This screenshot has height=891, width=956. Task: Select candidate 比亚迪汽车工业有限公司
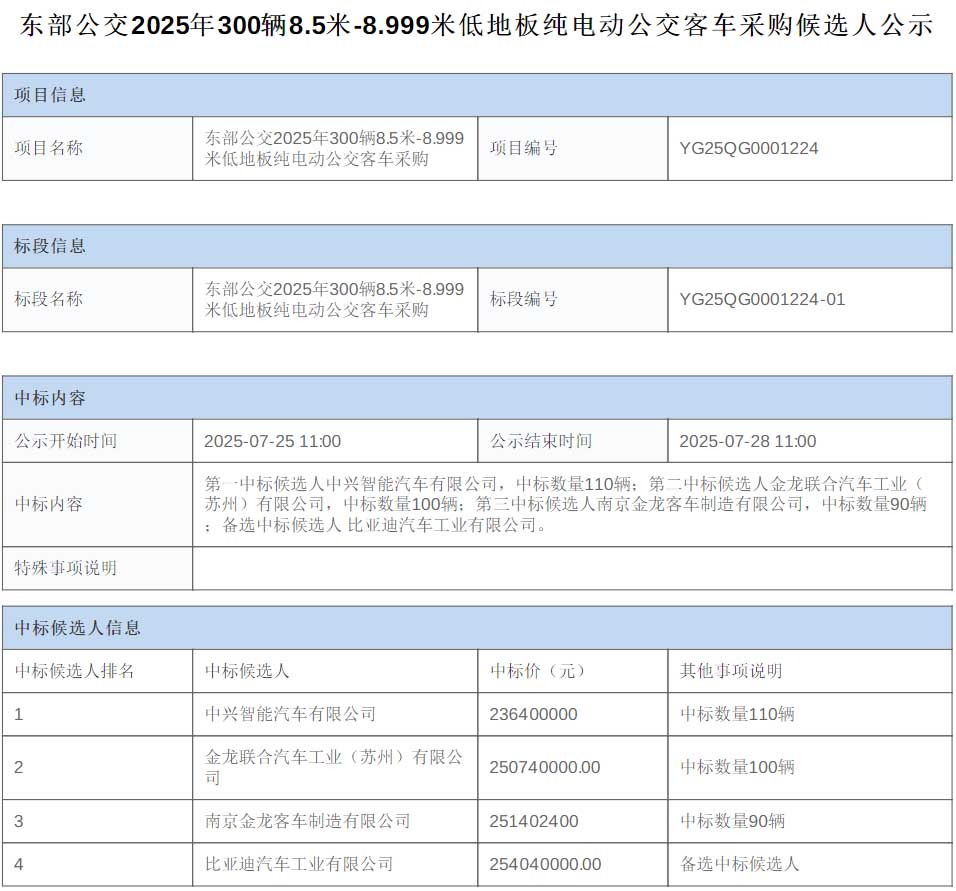click(x=299, y=864)
